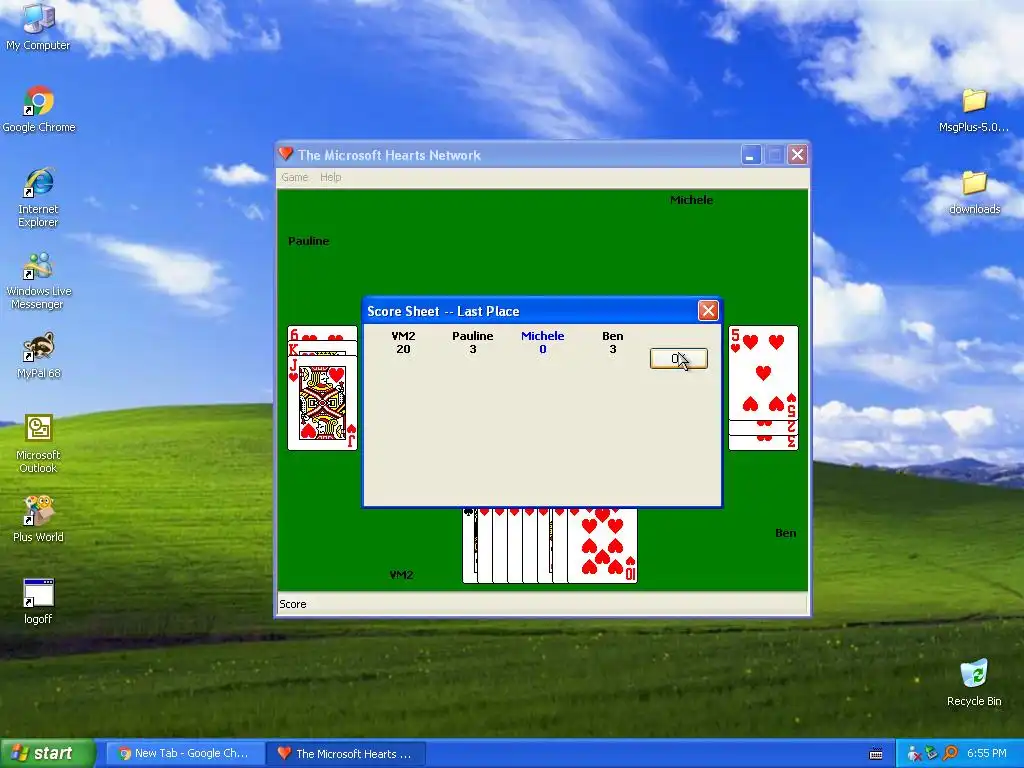Click the Ben player label on table

tap(786, 533)
